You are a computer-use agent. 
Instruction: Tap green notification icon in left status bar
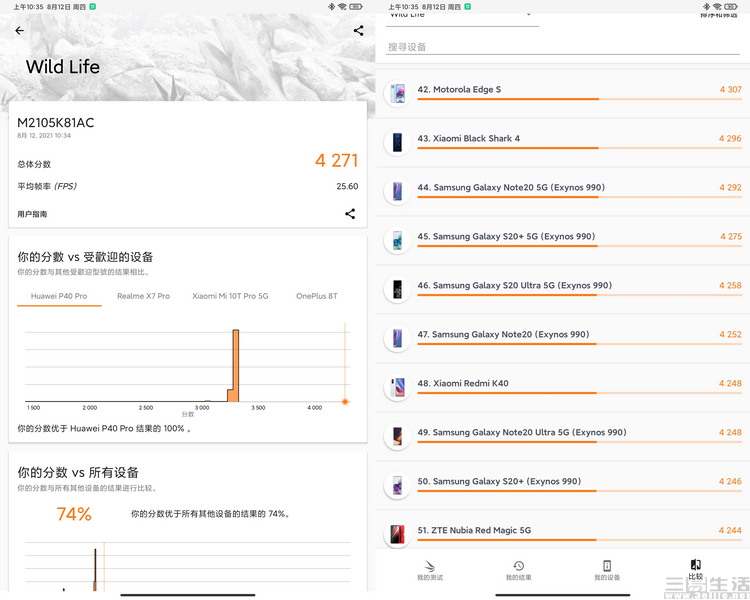click(92, 7)
